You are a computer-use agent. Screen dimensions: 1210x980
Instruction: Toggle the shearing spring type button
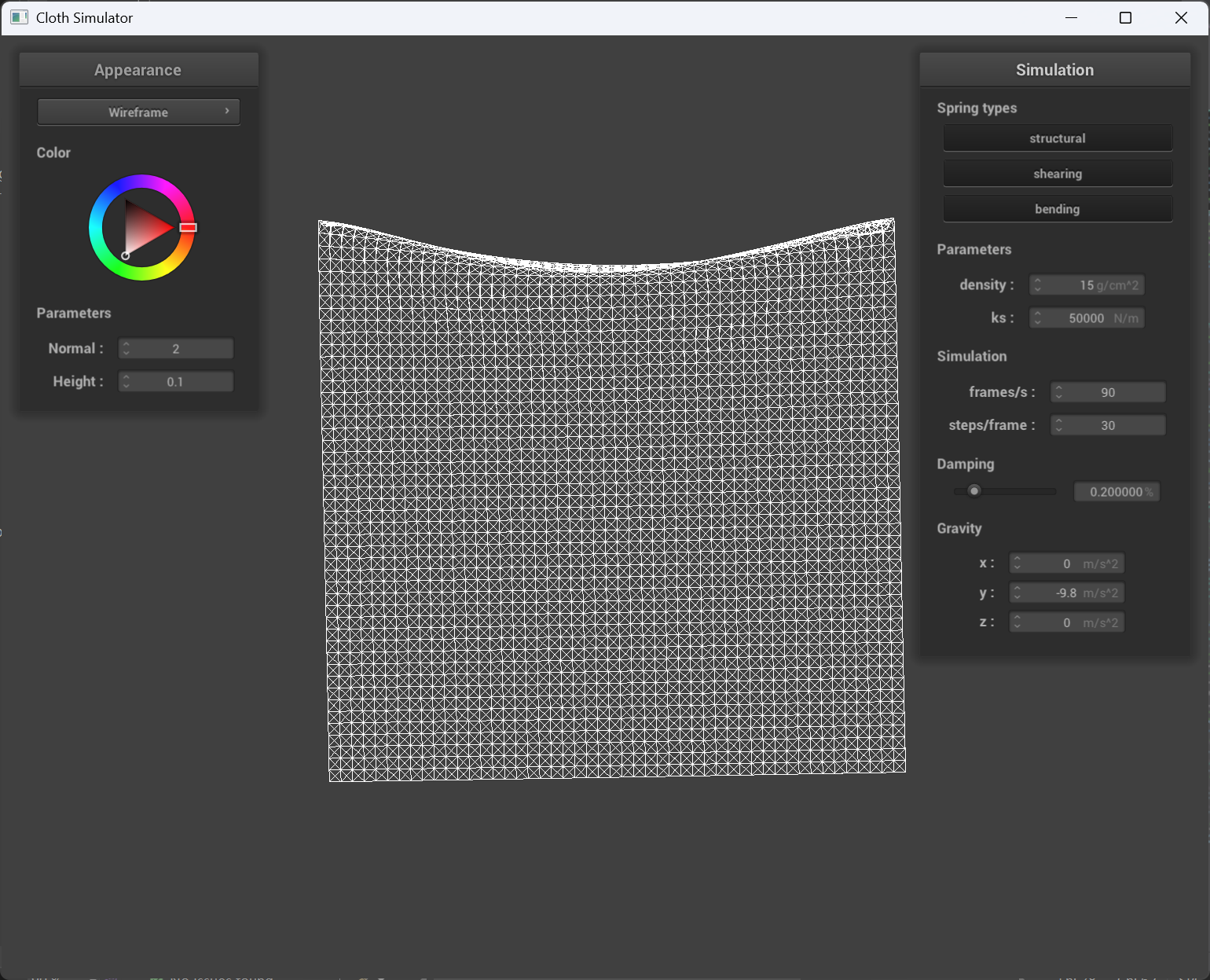(x=1058, y=174)
